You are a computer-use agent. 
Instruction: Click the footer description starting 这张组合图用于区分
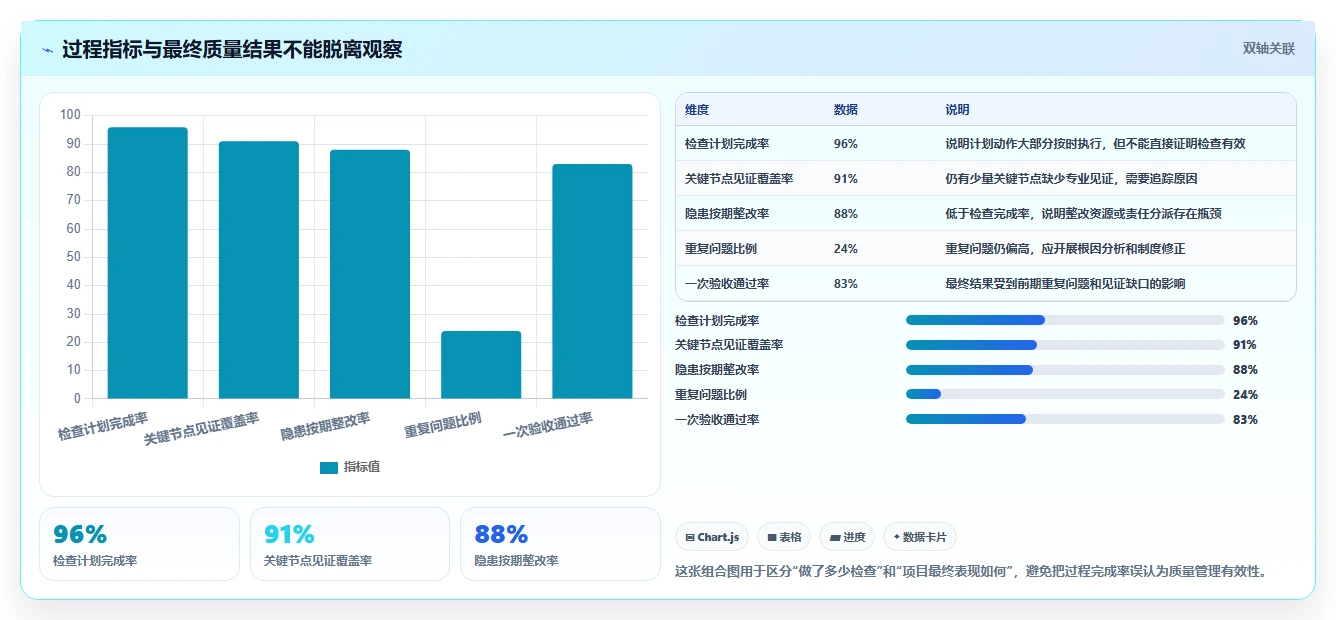click(x=973, y=572)
